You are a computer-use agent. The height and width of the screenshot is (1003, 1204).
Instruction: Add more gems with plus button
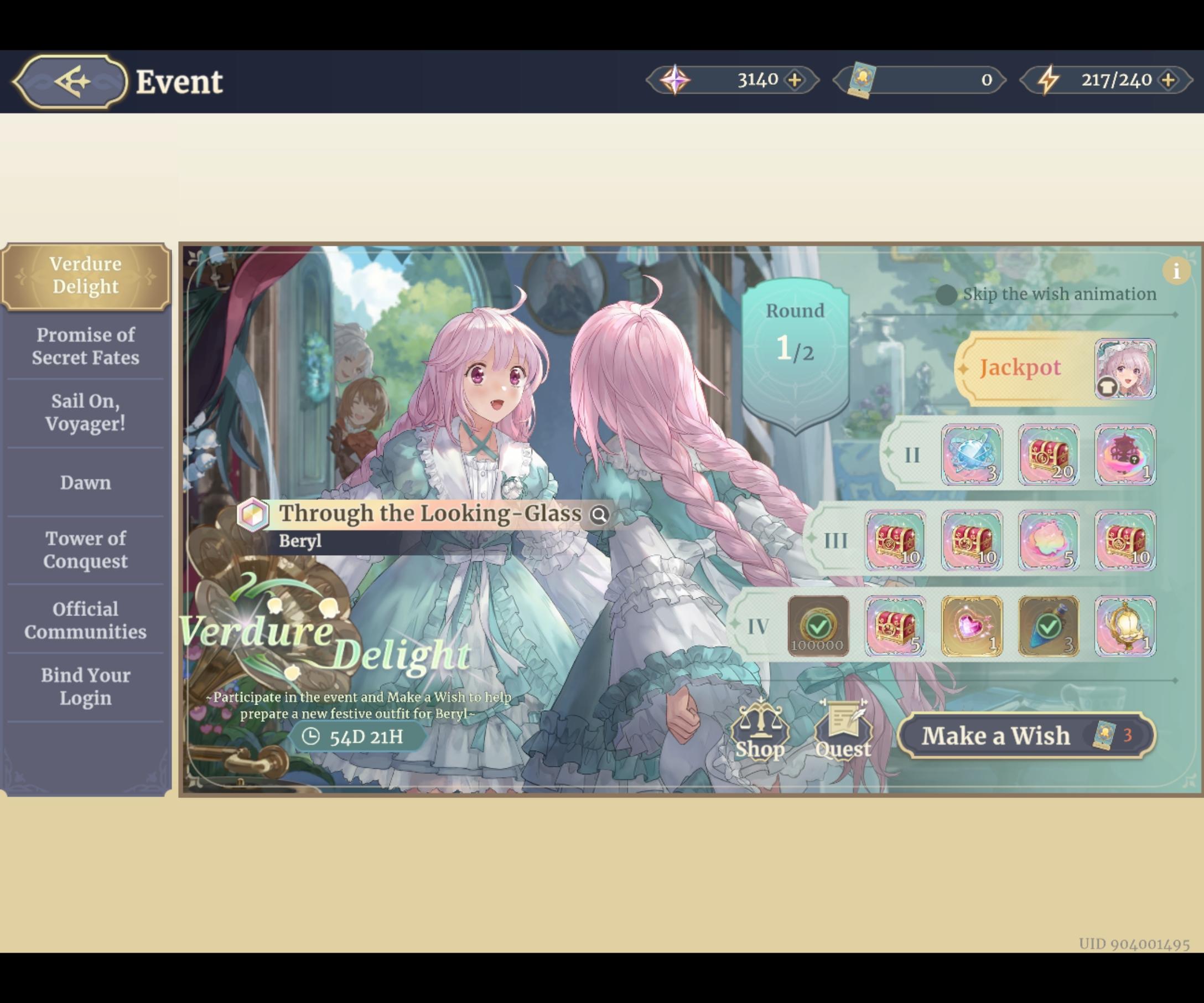click(x=795, y=80)
